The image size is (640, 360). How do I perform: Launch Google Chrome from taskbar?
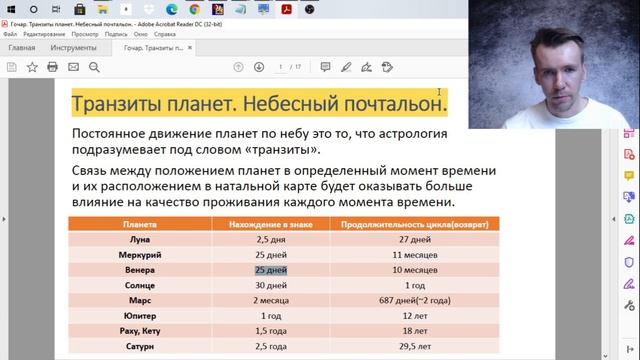pos(195,9)
